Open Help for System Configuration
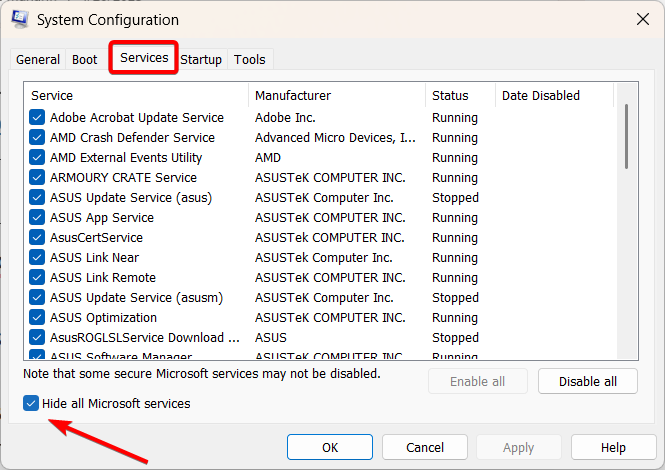Viewport: 665px width, 470px height. click(x=613, y=447)
